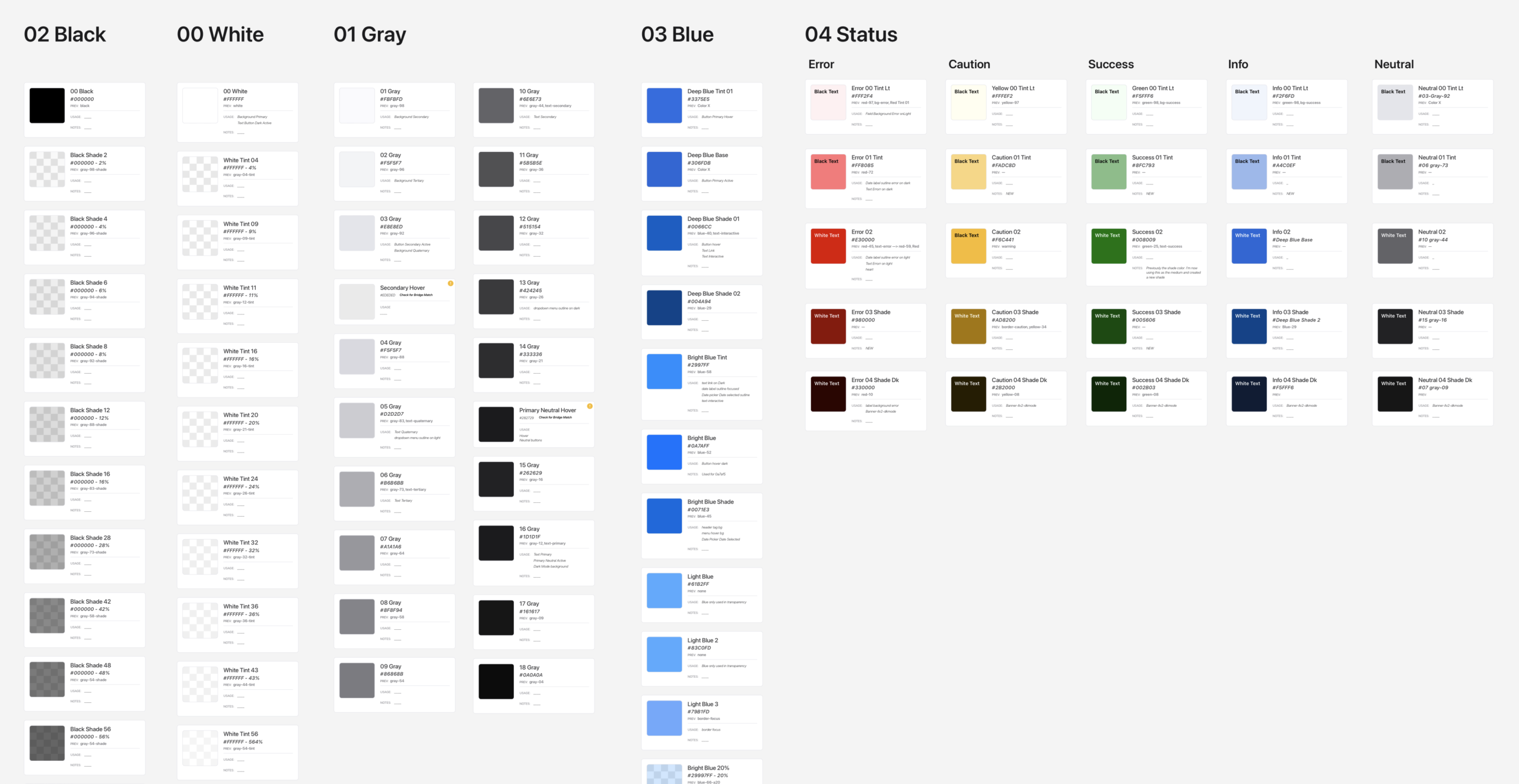Click the "01 Gray" section heading
Image resolution: width=1519 pixels, height=784 pixels.
[x=369, y=34]
